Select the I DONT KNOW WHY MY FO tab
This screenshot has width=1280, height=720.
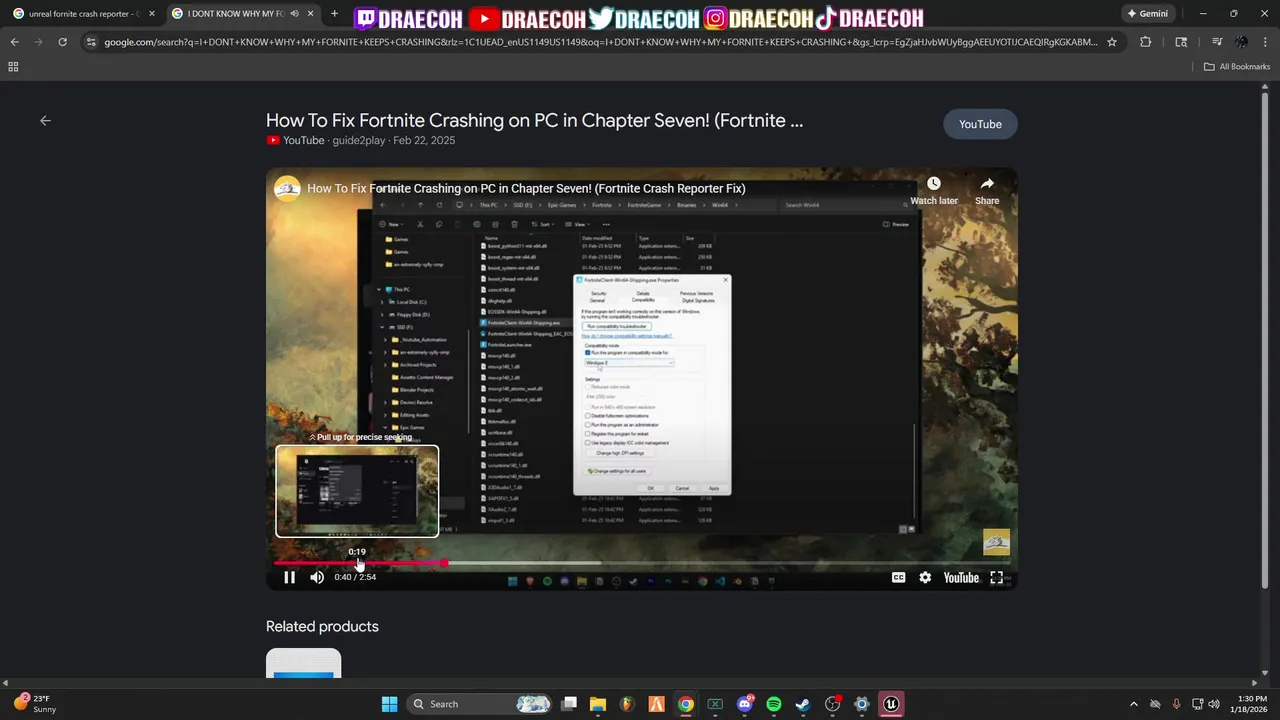point(236,14)
